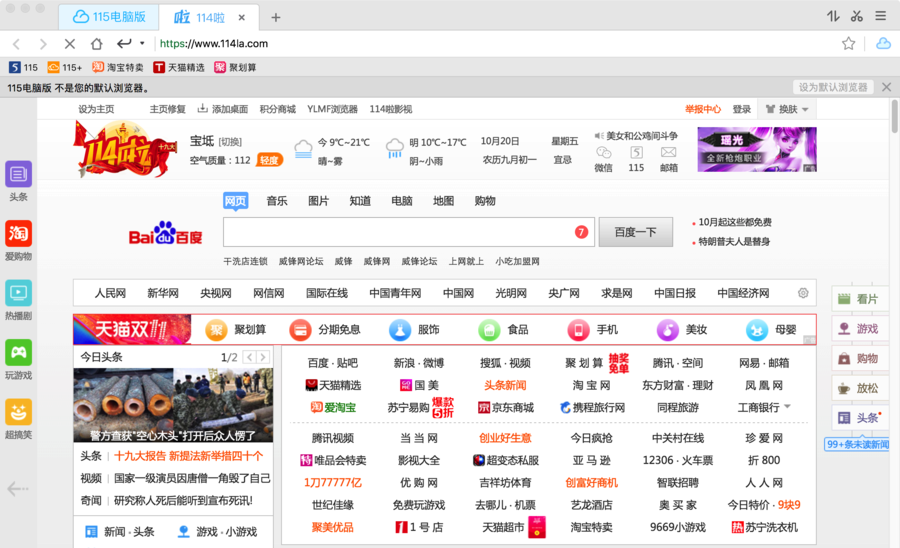Go back with the browser back arrow
This screenshot has width=900, height=548.
pos(17,44)
